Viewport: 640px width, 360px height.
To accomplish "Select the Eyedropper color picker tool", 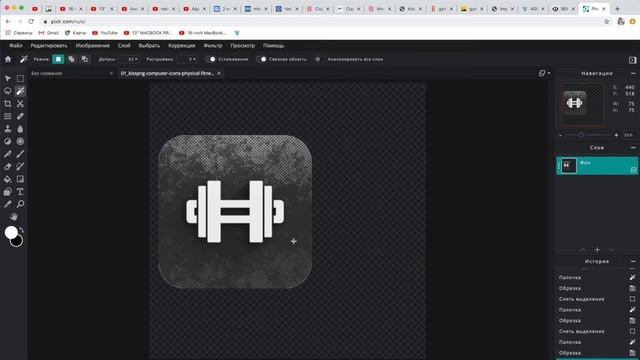I will click(x=8, y=204).
